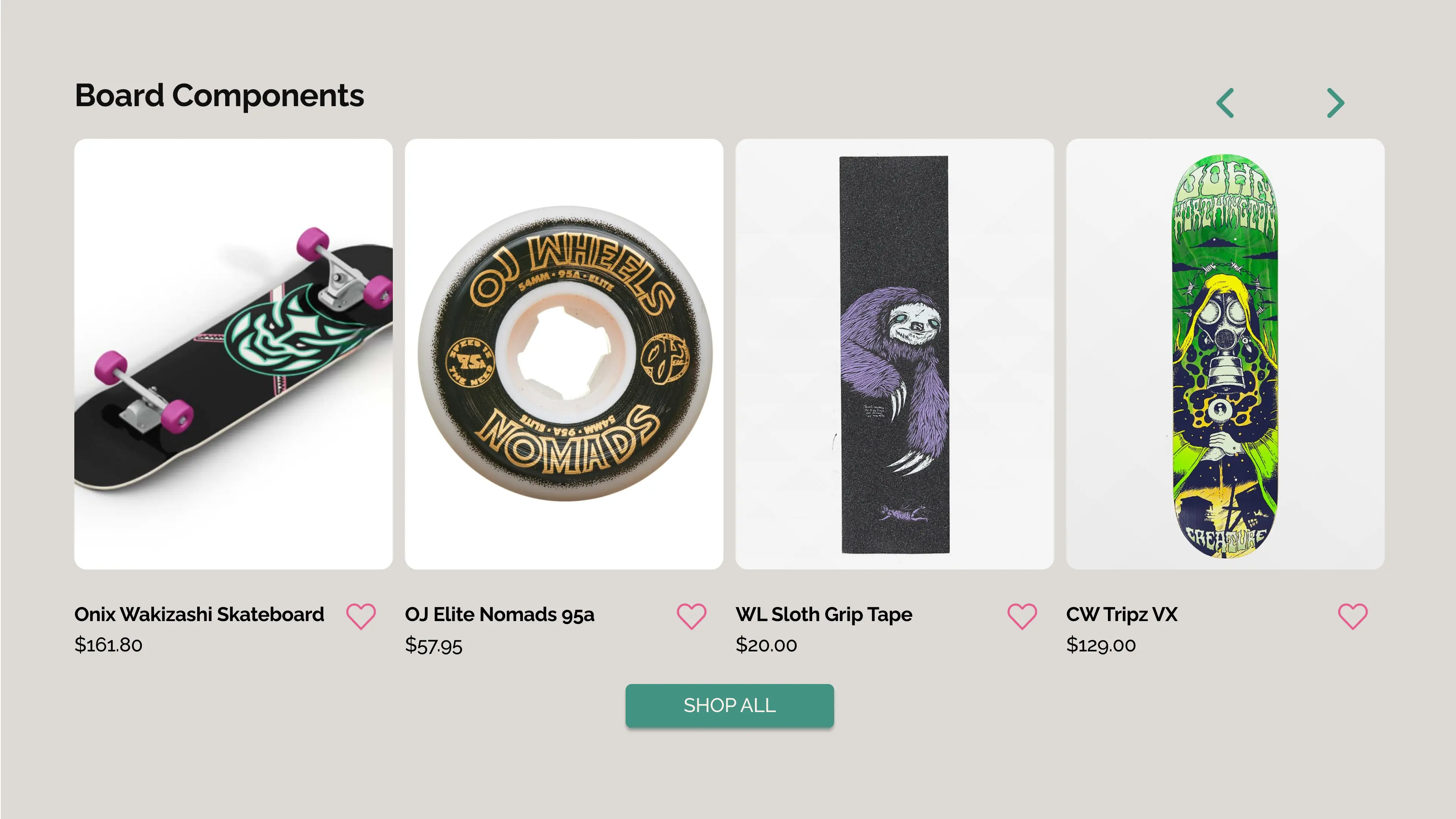Viewport: 1456px width, 819px height.
Task: Select the $129.00 price label
Action: (1101, 645)
